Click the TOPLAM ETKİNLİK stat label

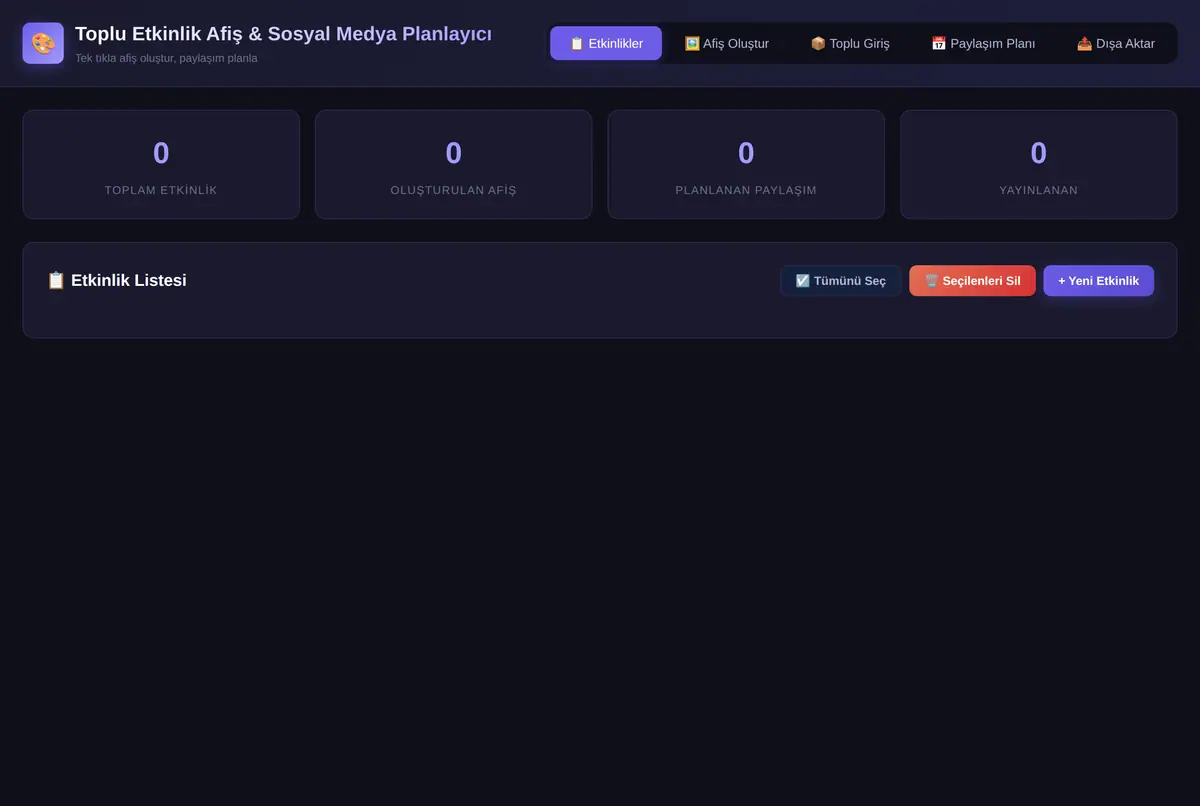pyautogui.click(x=161, y=190)
